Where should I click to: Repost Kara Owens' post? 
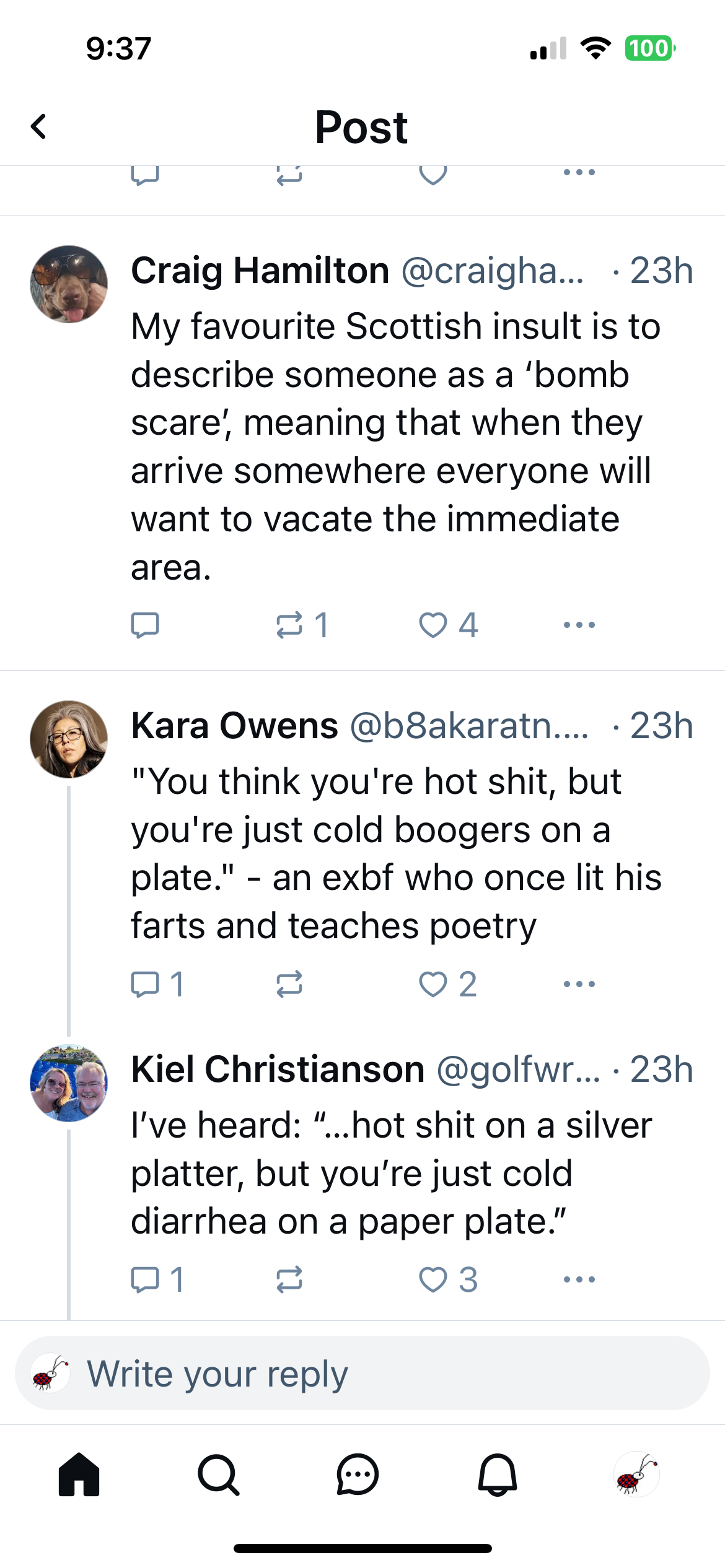click(289, 984)
